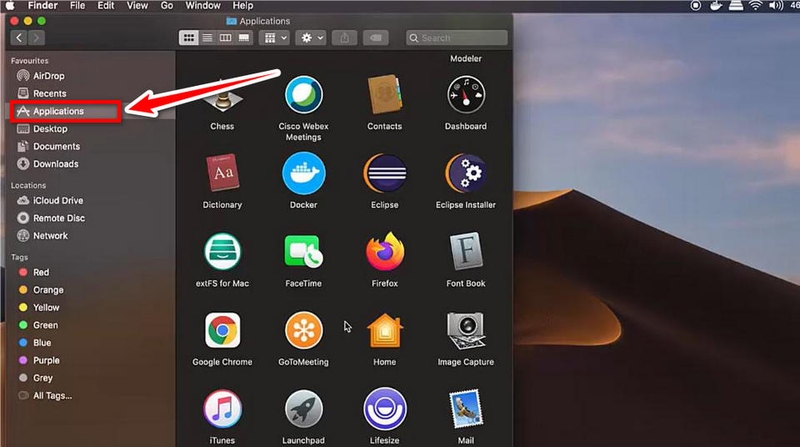Screen dimensions: 800x447
Task: Open Font Book
Action: (x=466, y=252)
